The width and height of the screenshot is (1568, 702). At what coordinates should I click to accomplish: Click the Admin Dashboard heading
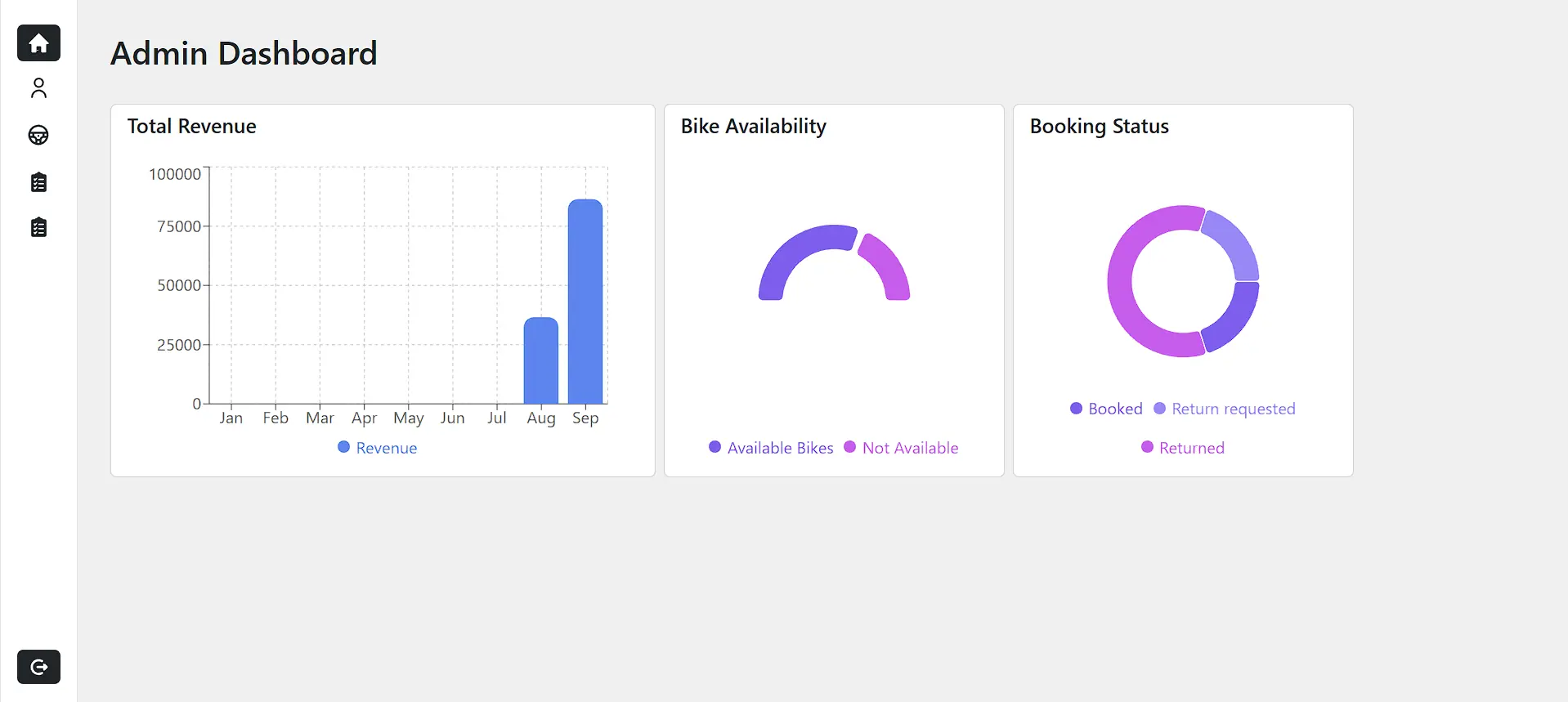(244, 54)
